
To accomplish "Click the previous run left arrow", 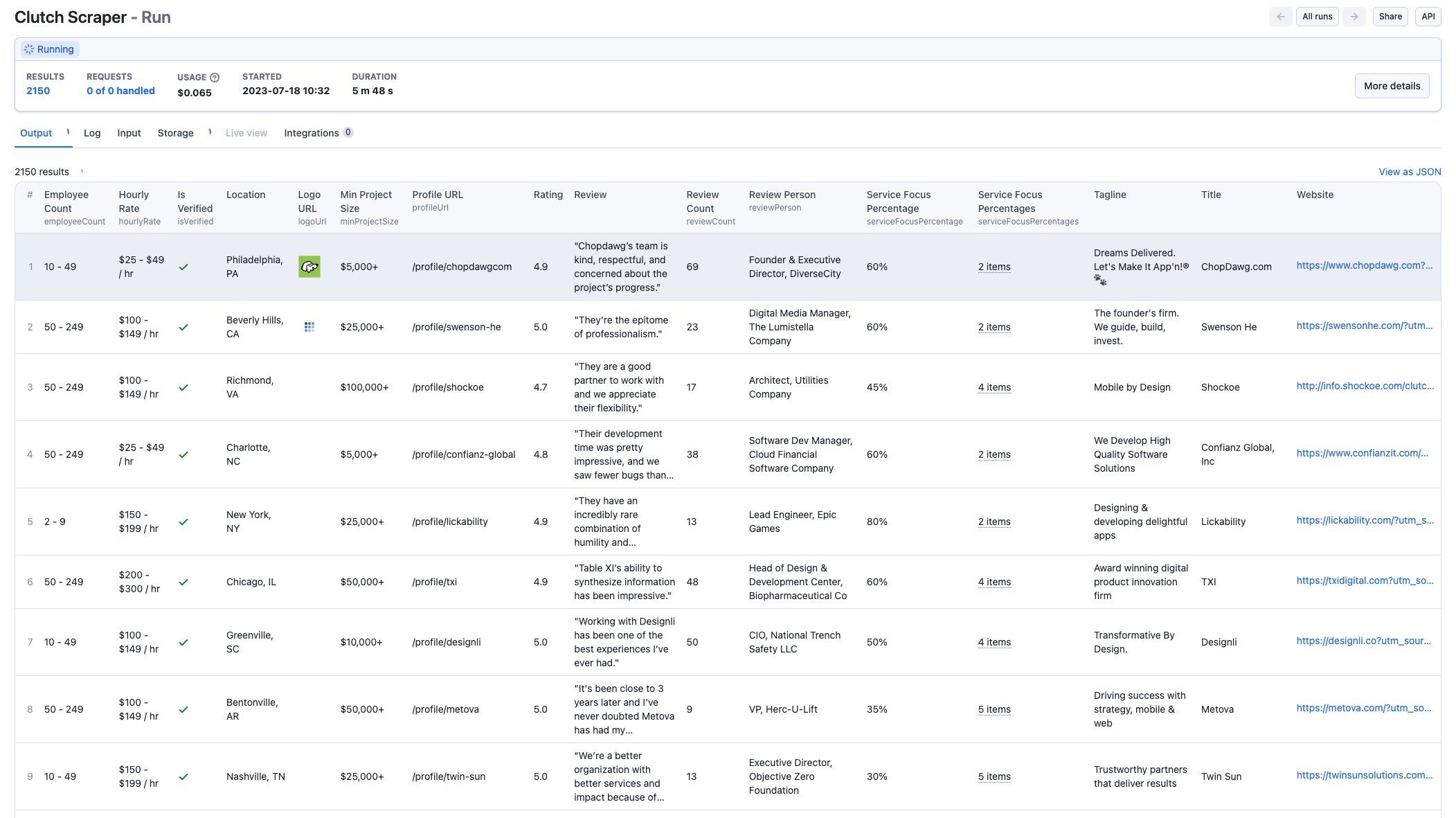I will click(x=1280, y=17).
